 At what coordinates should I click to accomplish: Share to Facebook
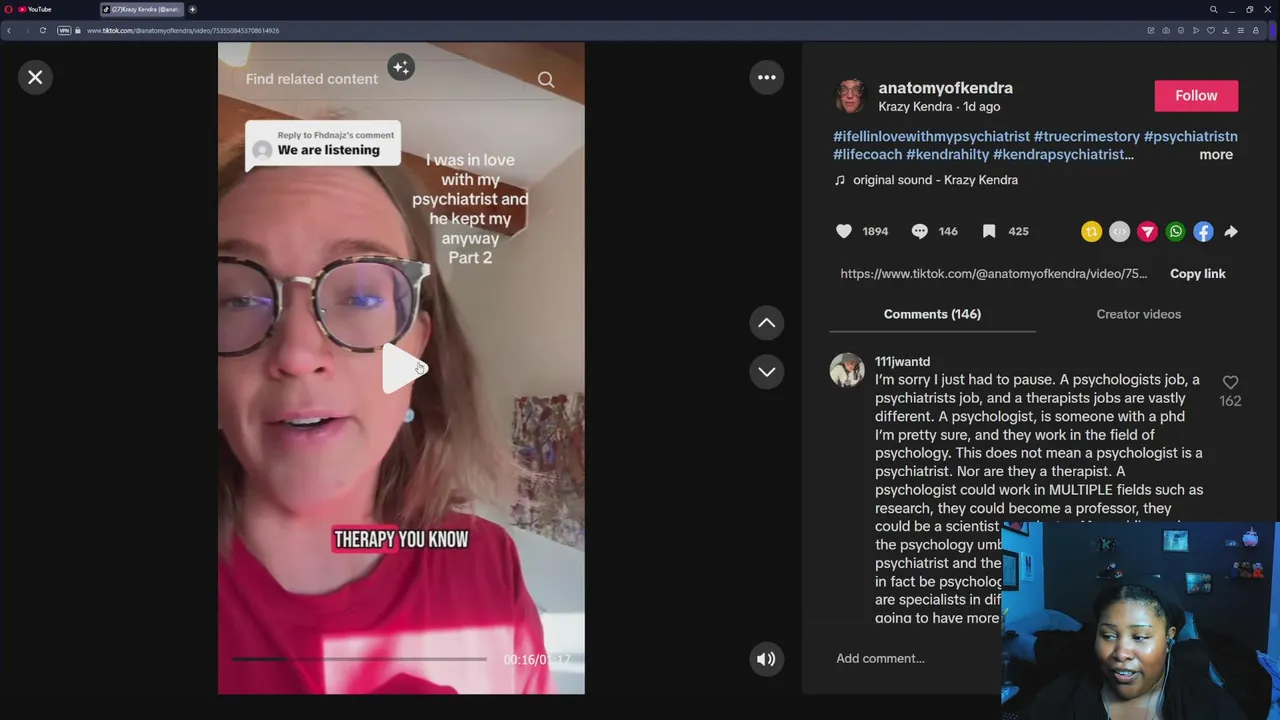1203,231
